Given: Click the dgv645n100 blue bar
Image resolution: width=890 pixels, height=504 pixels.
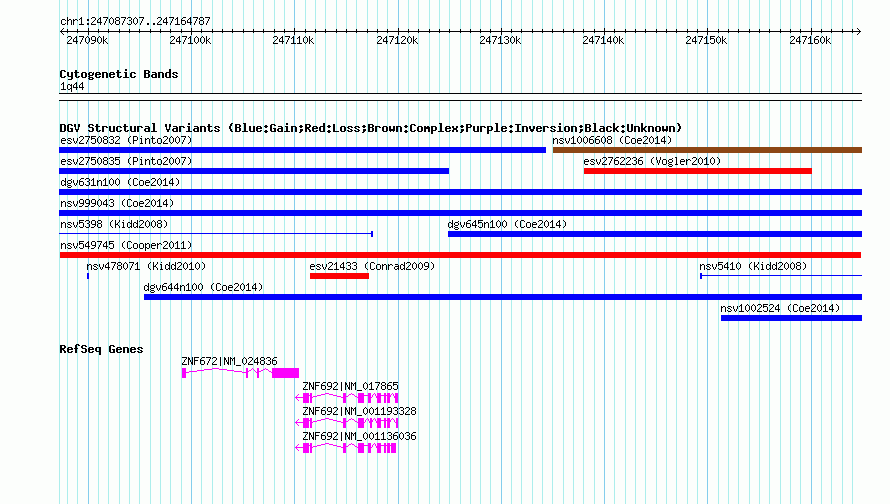Looking at the screenshot, I should coord(655,234).
